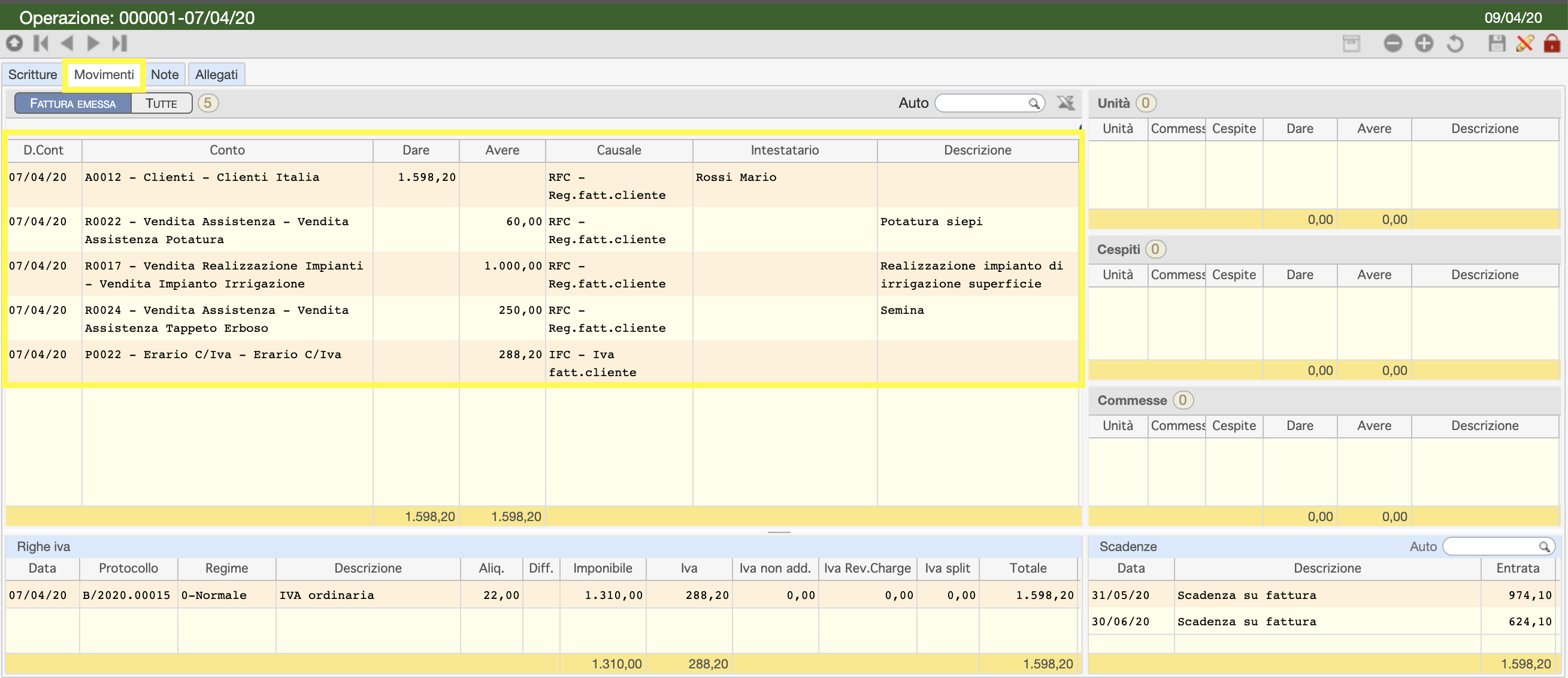This screenshot has height=678, width=1568.
Task: Click the plus add-record icon
Action: pos(1424,43)
